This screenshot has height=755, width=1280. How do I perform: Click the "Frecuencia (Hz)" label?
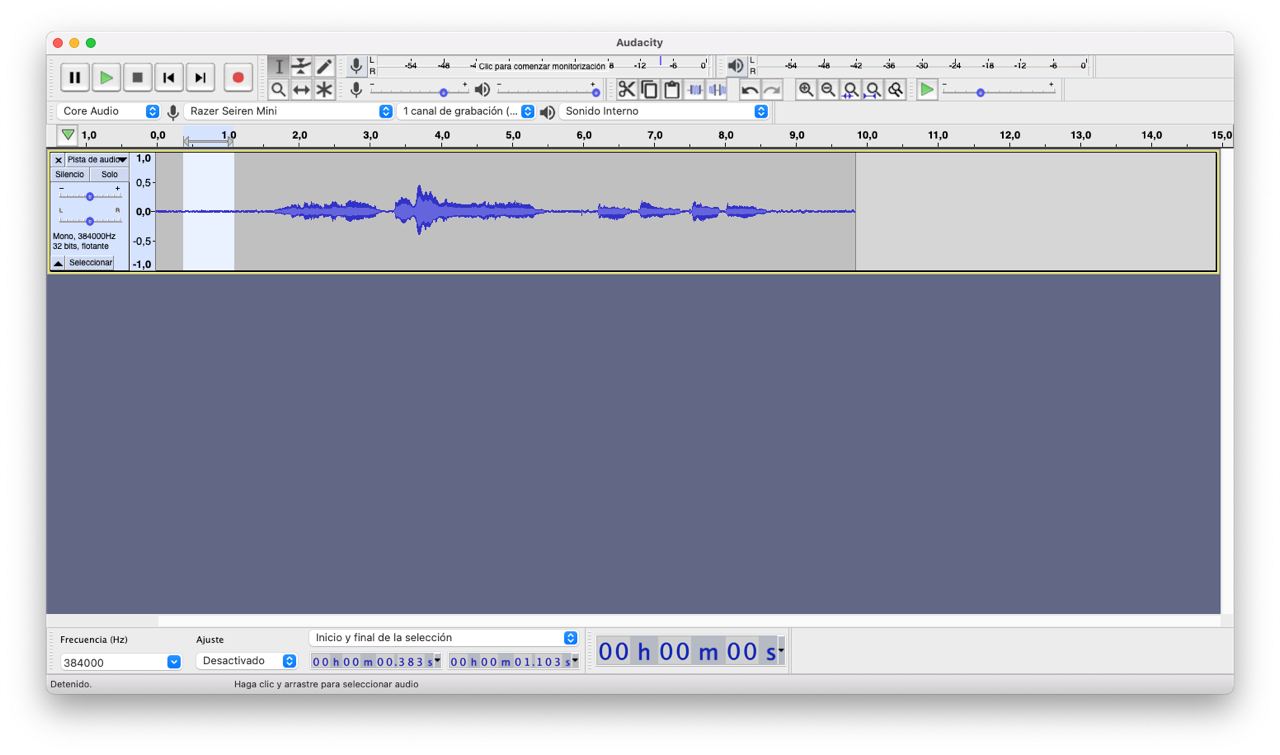94,639
